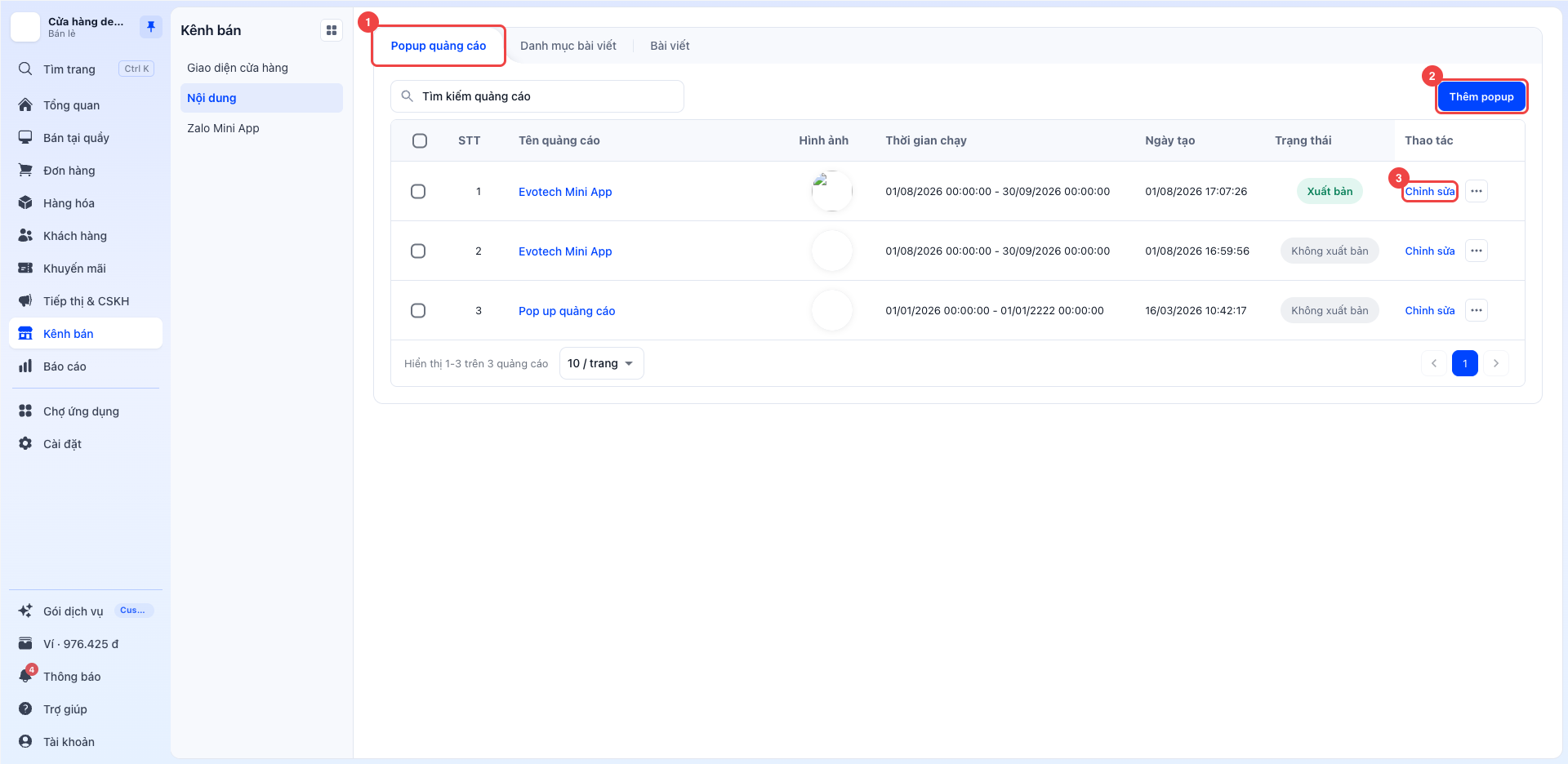Open more actions menu for row 2
This screenshot has width=1568, height=764.
[x=1477, y=251]
